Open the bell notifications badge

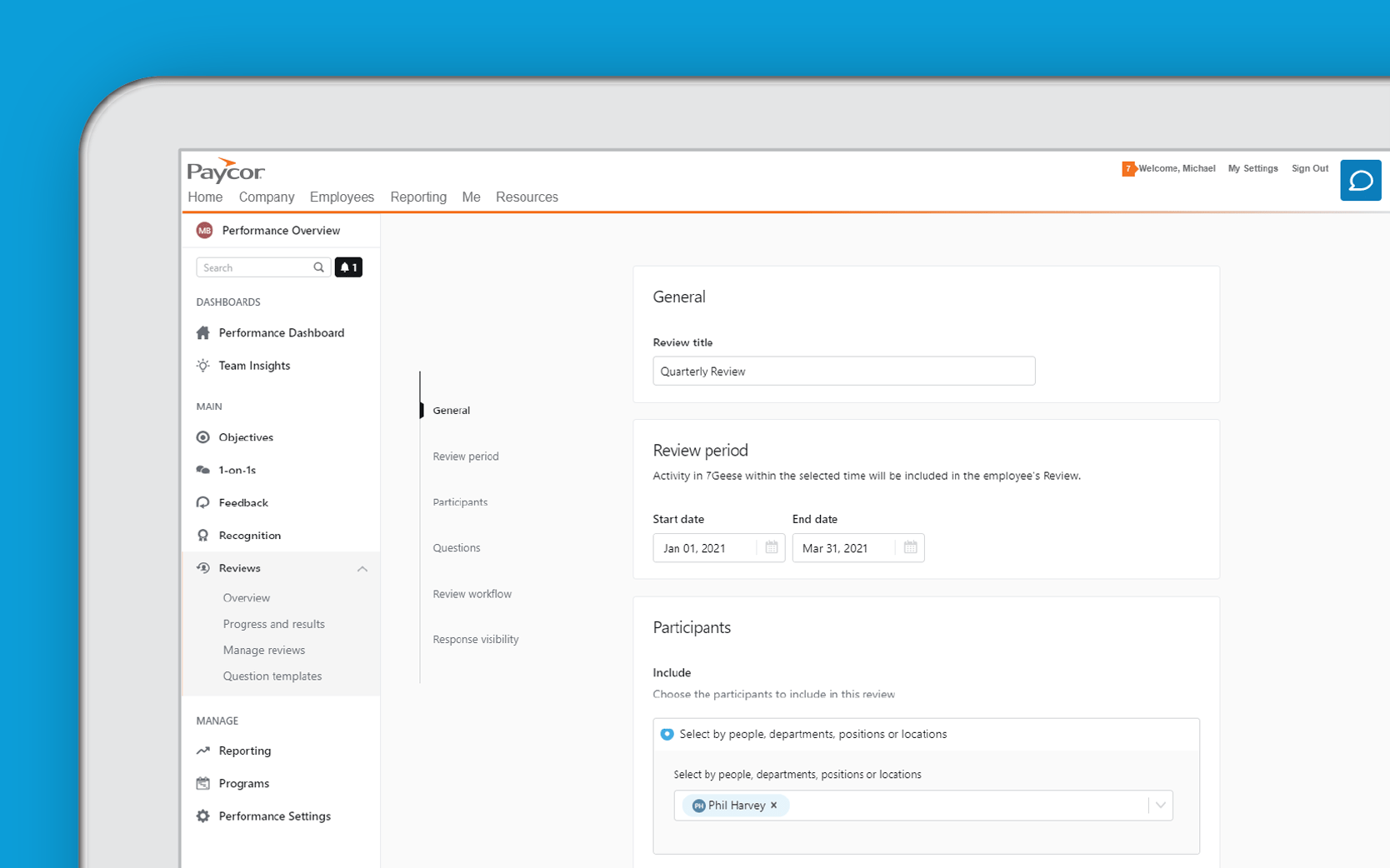[x=348, y=267]
